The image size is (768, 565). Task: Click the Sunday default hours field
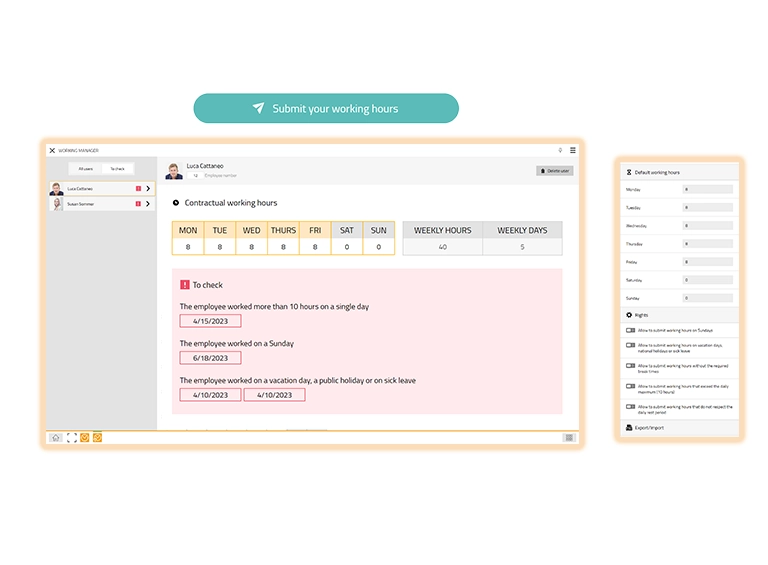pos(708,298)
